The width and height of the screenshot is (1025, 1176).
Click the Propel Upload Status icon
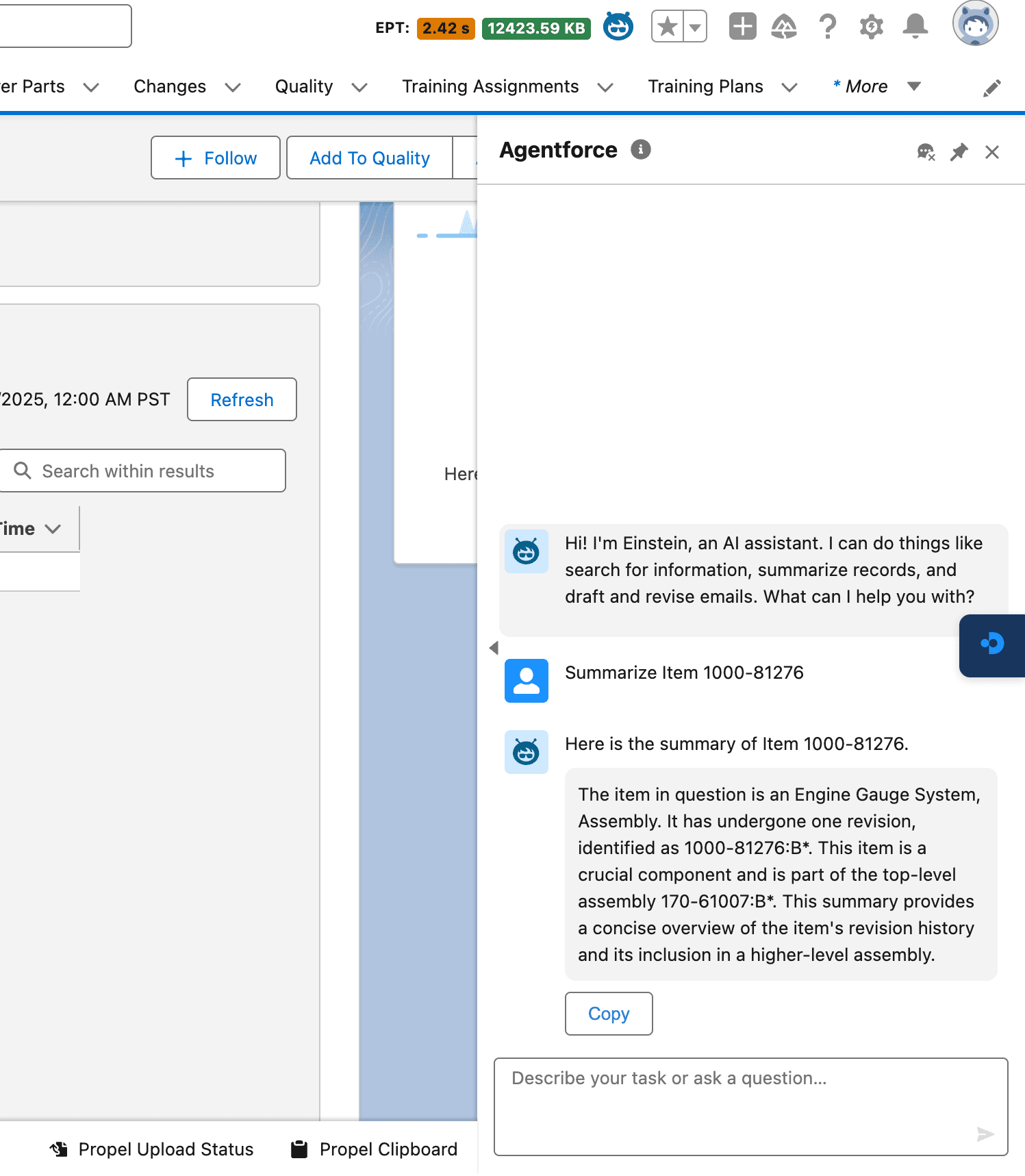tap(59, 1149)
